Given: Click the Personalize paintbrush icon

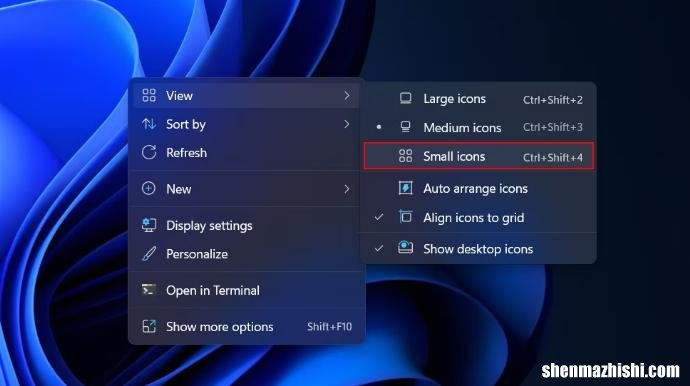Looking at the screenshot, I should tap(149, 254).
